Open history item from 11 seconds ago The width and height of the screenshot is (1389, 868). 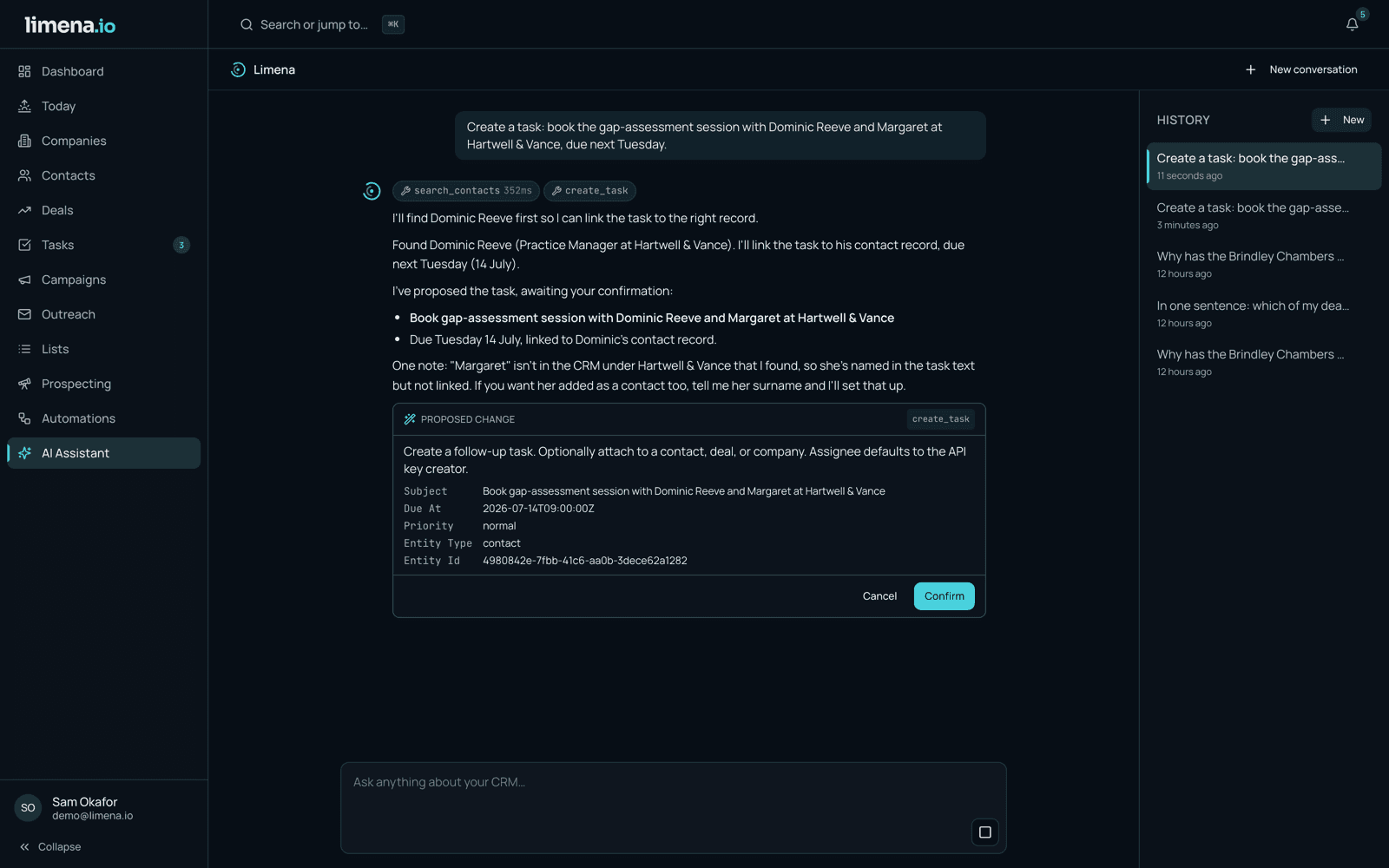1263,166
